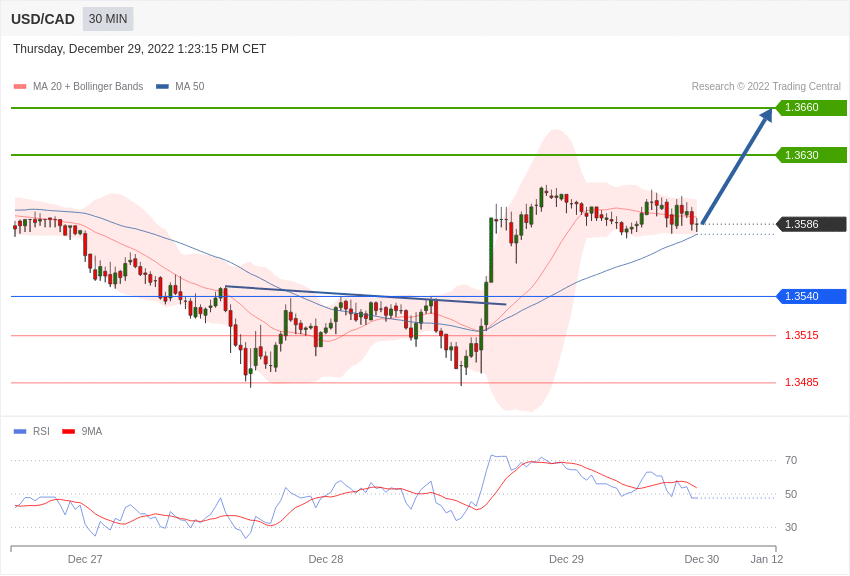This screenshot has height=576, width=850.
Task: Click the Research © 2022 Trading Central text
Action: click(766, 86)
